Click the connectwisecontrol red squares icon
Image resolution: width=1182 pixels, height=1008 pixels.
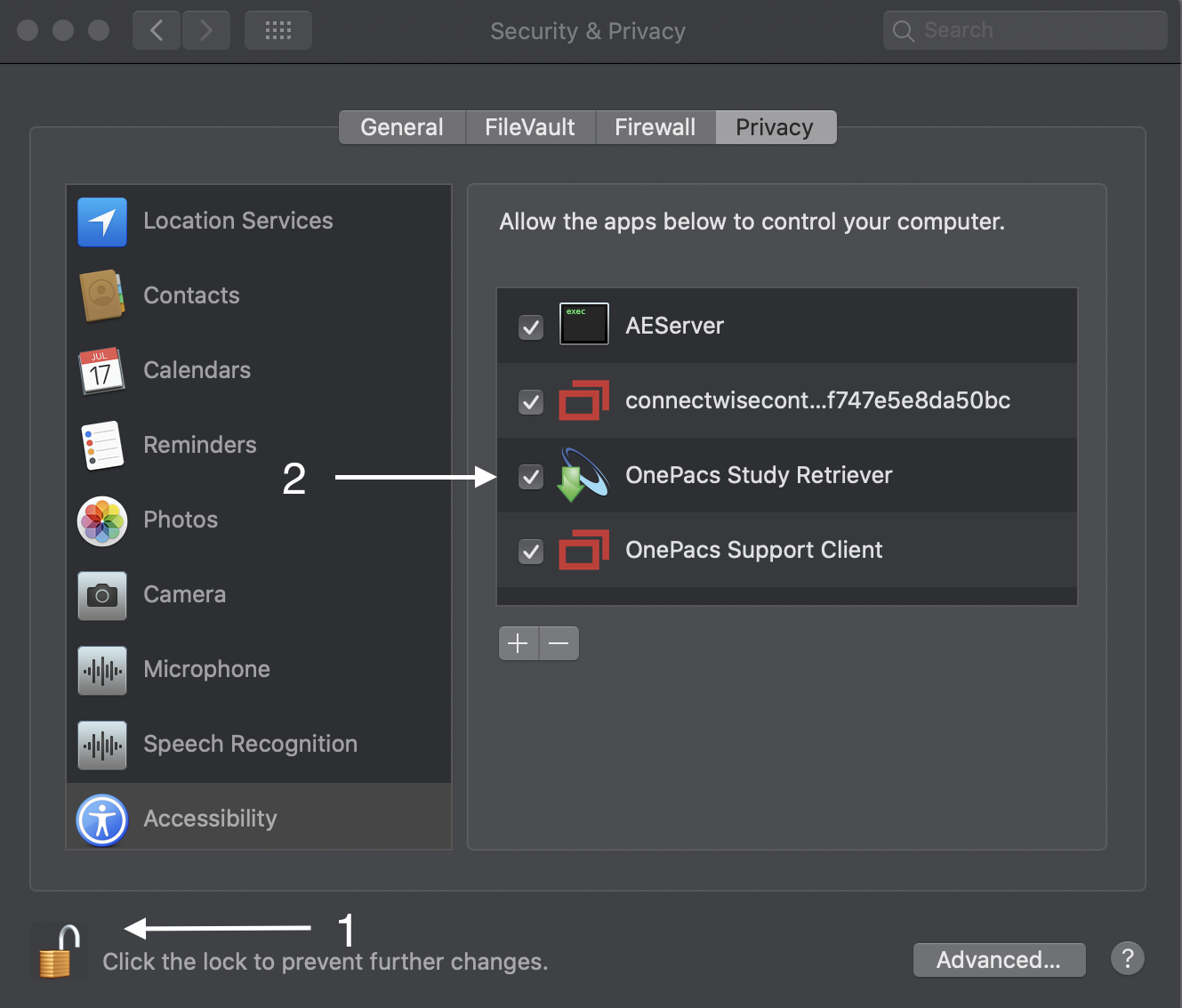(583, 400)
